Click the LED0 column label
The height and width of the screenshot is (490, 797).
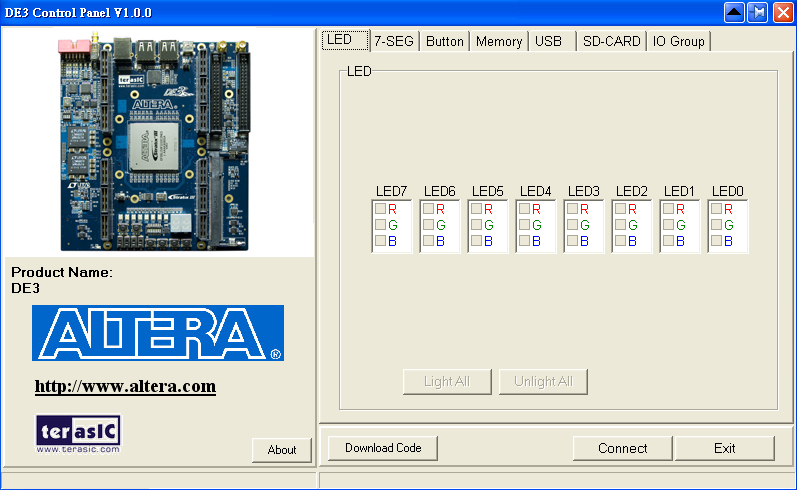(x=727, y=191)
